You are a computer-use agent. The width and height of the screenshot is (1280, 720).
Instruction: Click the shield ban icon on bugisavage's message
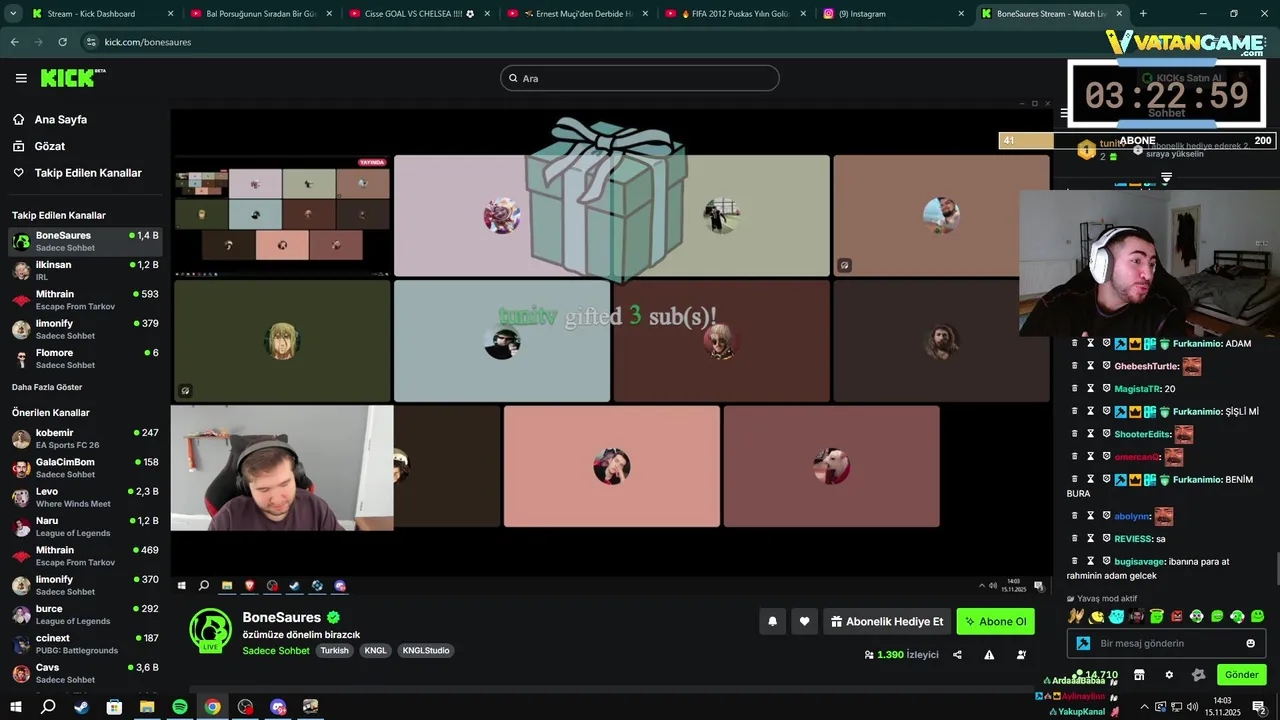(x=1107, y=561)
